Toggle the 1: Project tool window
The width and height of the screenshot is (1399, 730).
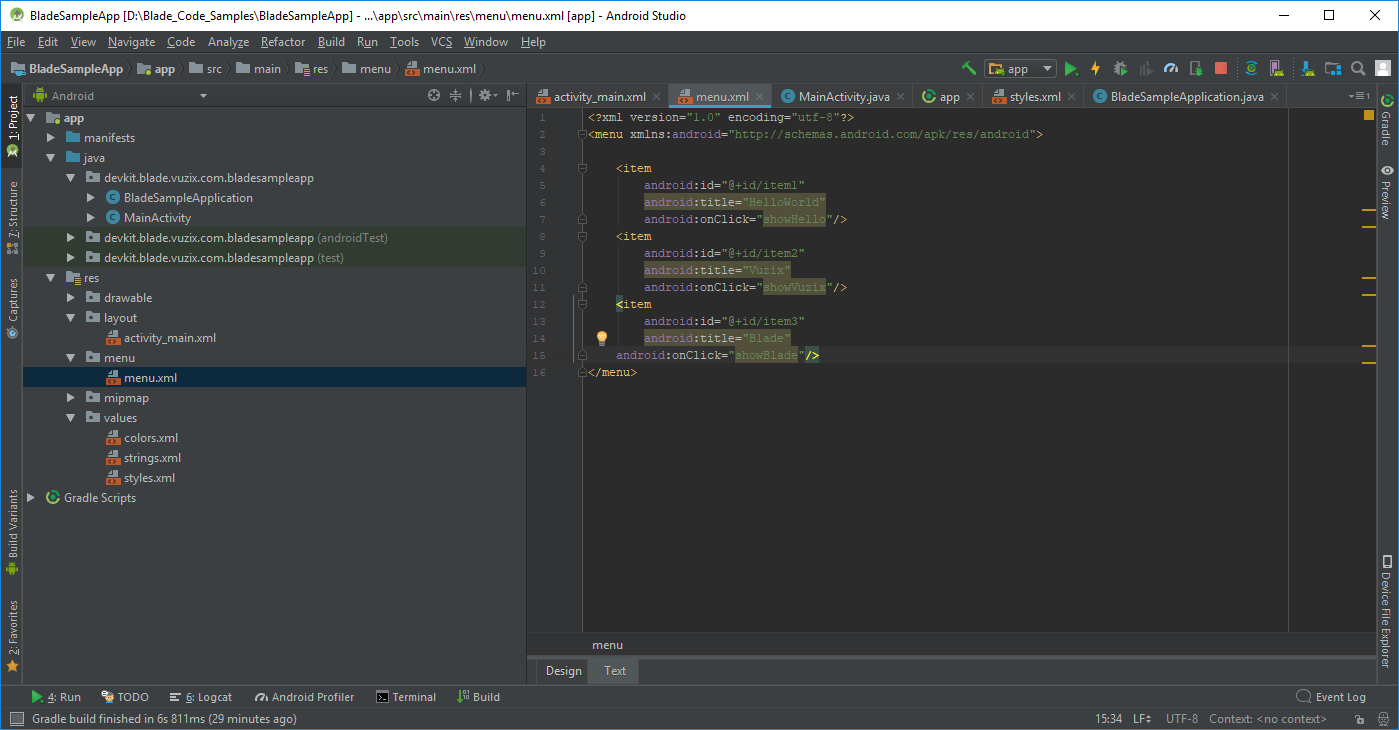[12, 126]
